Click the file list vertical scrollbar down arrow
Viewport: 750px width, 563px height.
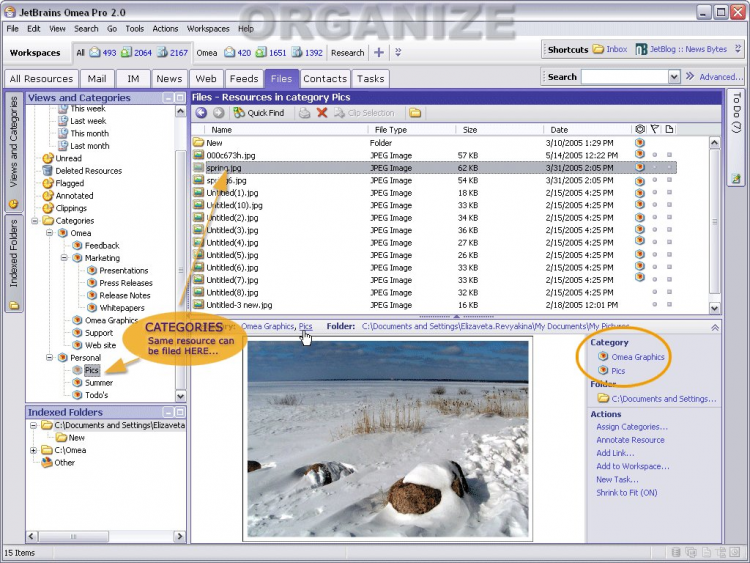point(714,309)
